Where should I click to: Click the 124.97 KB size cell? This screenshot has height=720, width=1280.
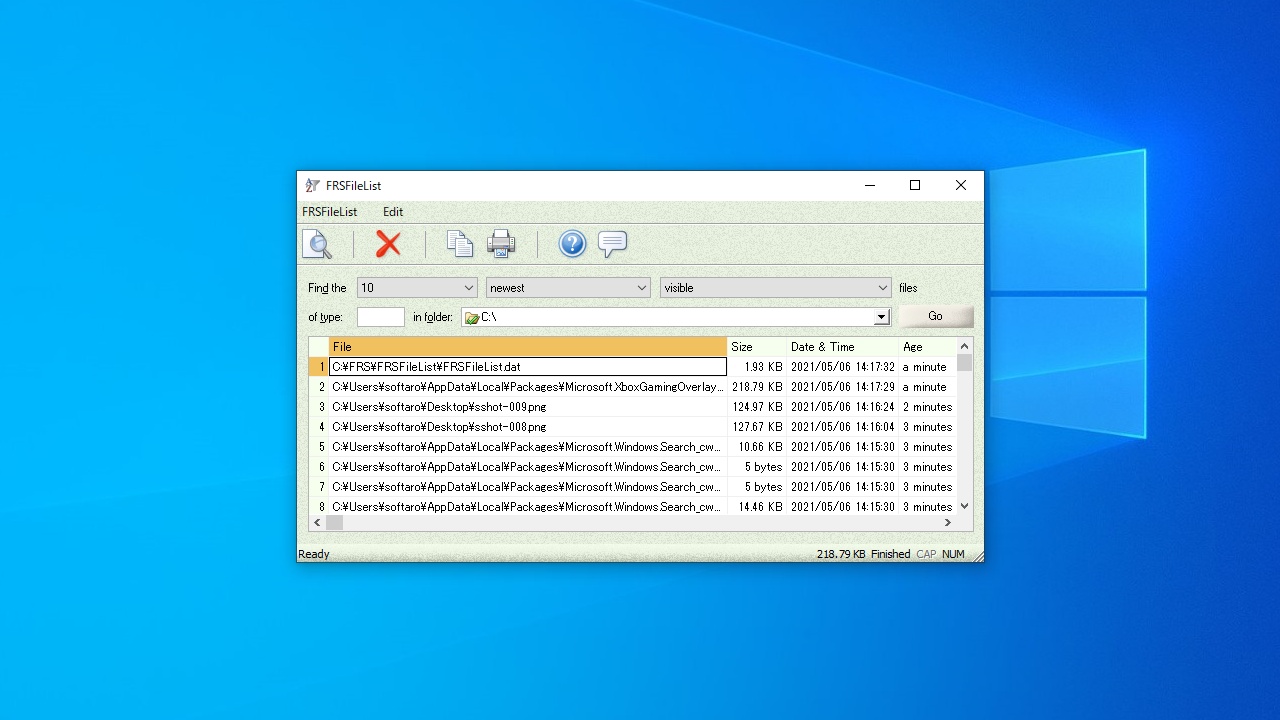click(x=757, y=407)
